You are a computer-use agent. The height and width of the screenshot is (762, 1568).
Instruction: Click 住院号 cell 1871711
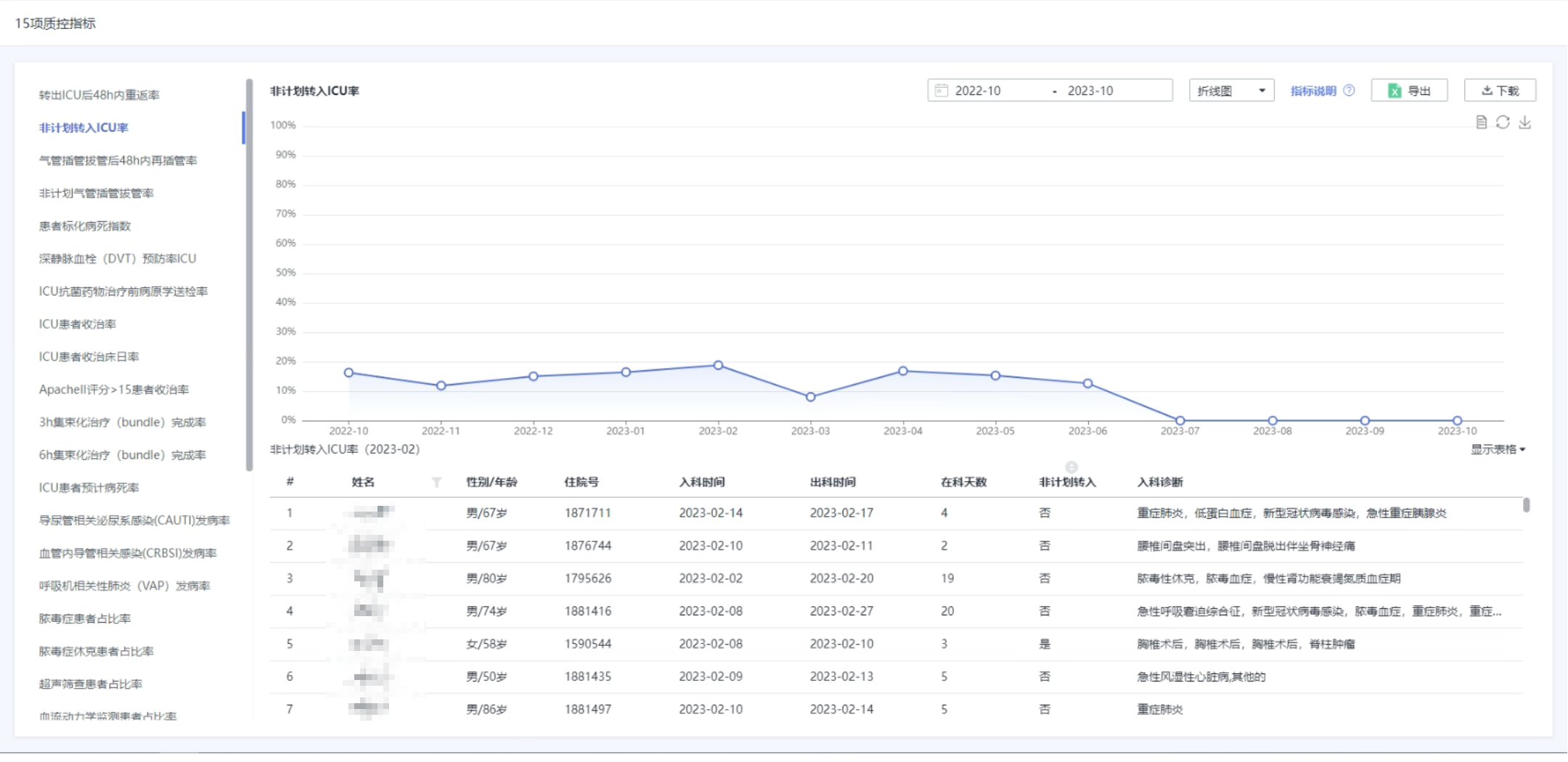click(588, 513)
